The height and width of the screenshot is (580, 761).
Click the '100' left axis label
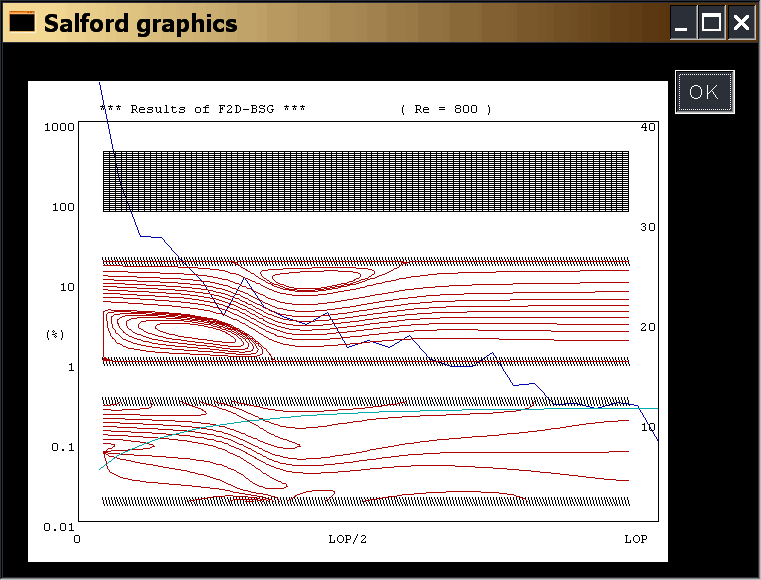click(x=63, y=207)
